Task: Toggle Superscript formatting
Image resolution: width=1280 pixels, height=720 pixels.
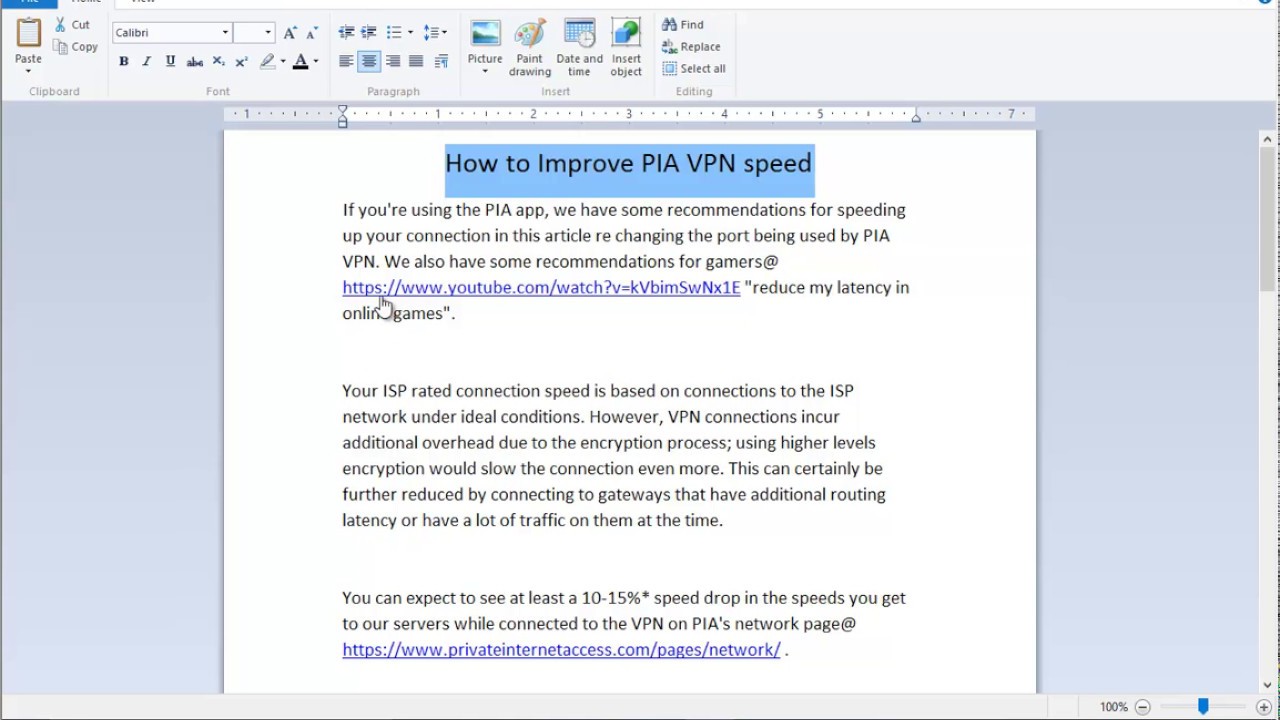Action: (x=241, y=62)
